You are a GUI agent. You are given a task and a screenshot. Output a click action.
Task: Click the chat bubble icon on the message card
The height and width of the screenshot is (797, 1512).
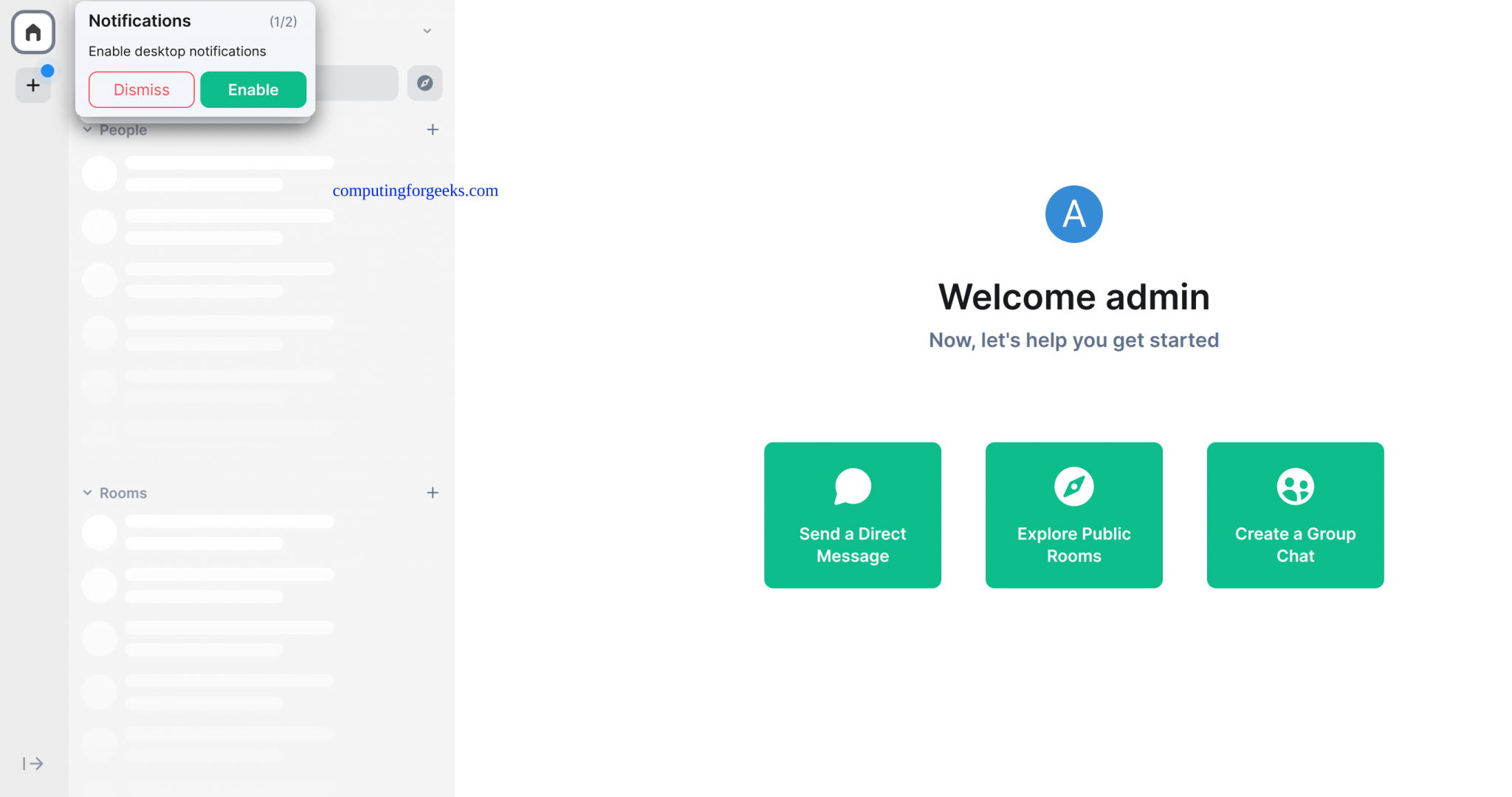point(852,486)
